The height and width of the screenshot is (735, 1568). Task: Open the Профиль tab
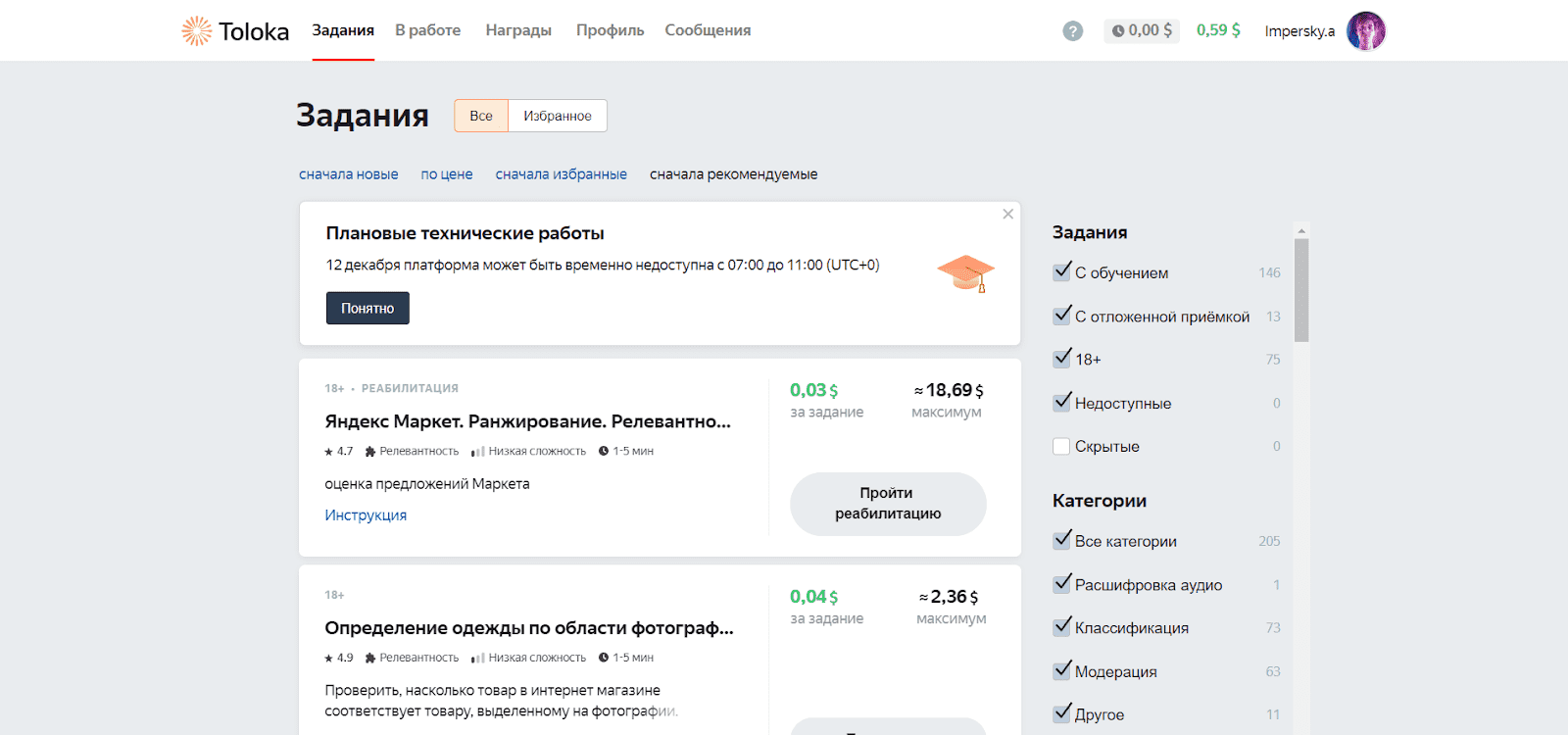click(610, 30)
